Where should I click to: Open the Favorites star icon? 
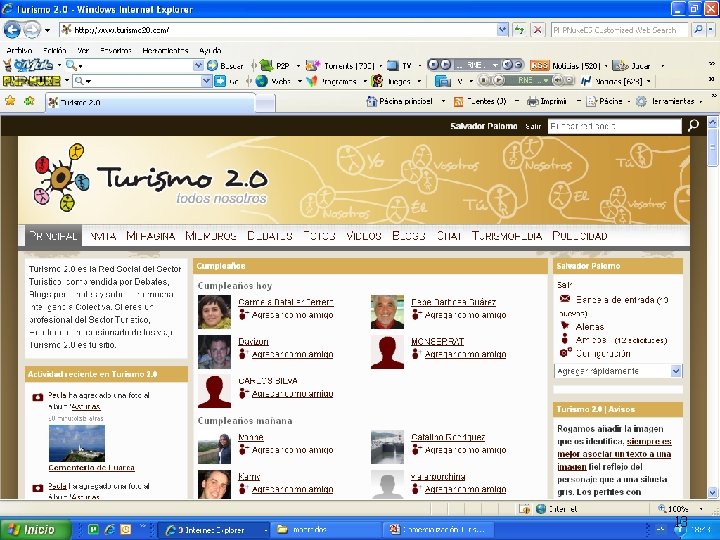point(10,101)
